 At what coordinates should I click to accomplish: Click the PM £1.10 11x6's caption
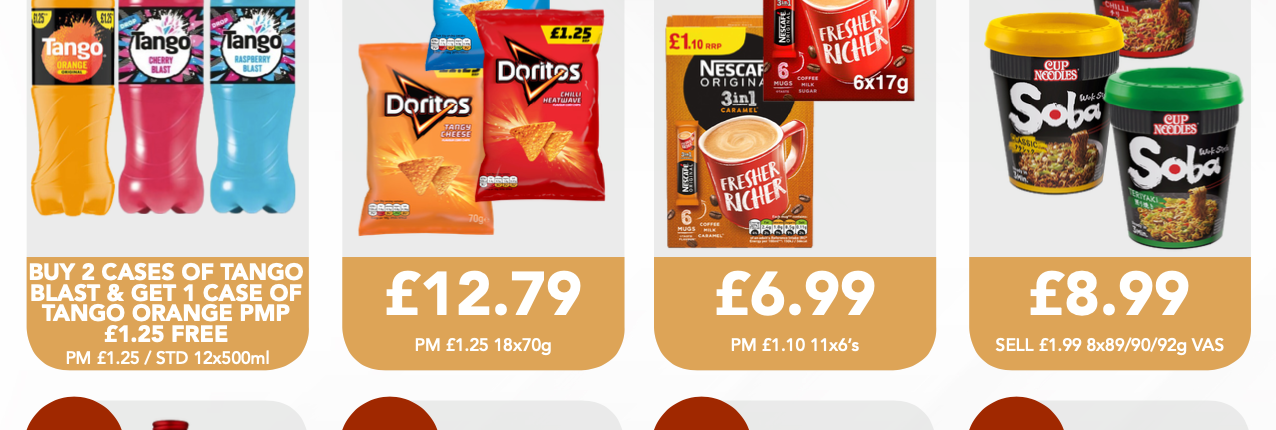coord(795,346)
